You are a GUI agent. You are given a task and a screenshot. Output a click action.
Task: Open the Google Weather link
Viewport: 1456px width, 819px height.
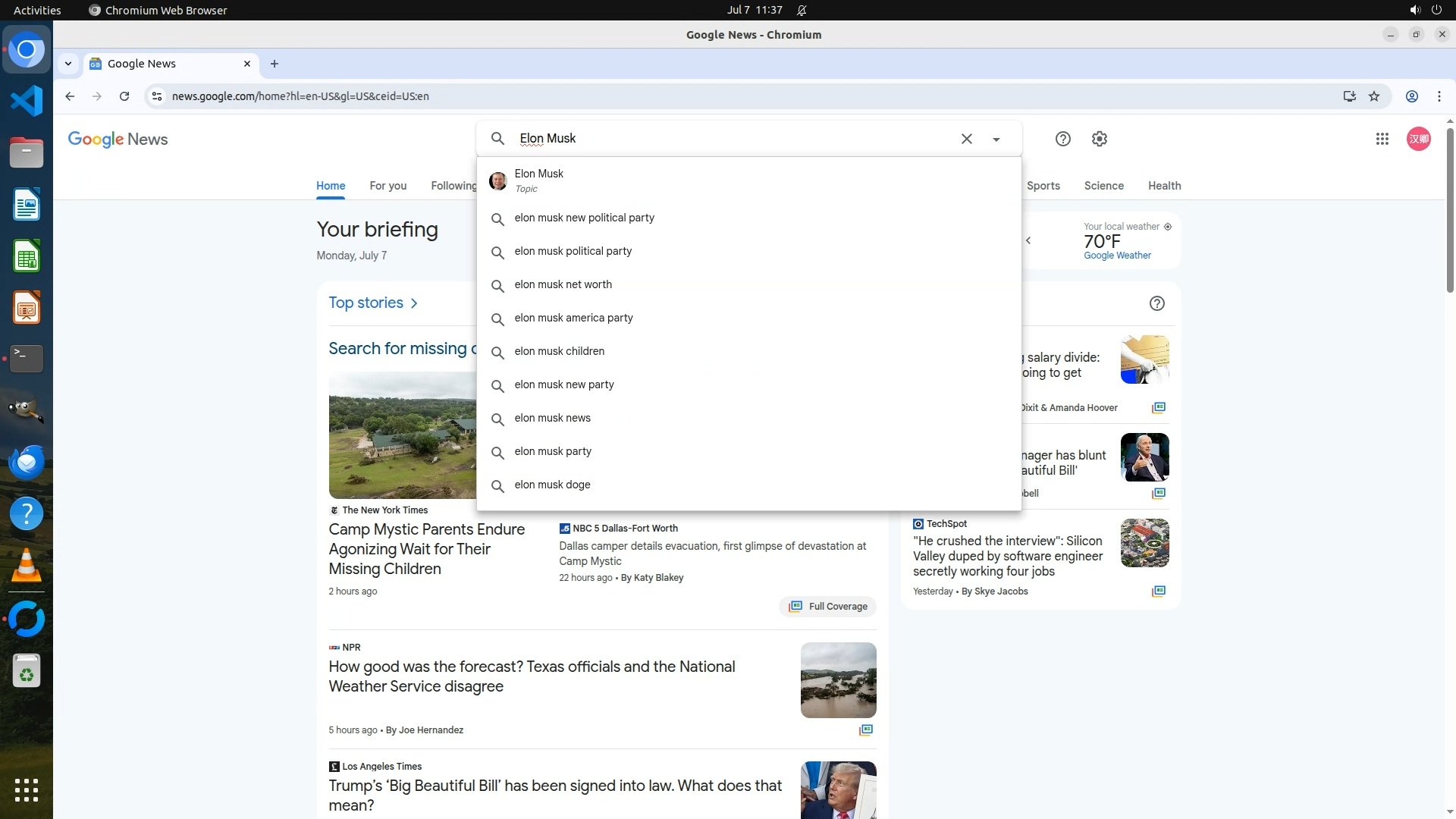1116,256
